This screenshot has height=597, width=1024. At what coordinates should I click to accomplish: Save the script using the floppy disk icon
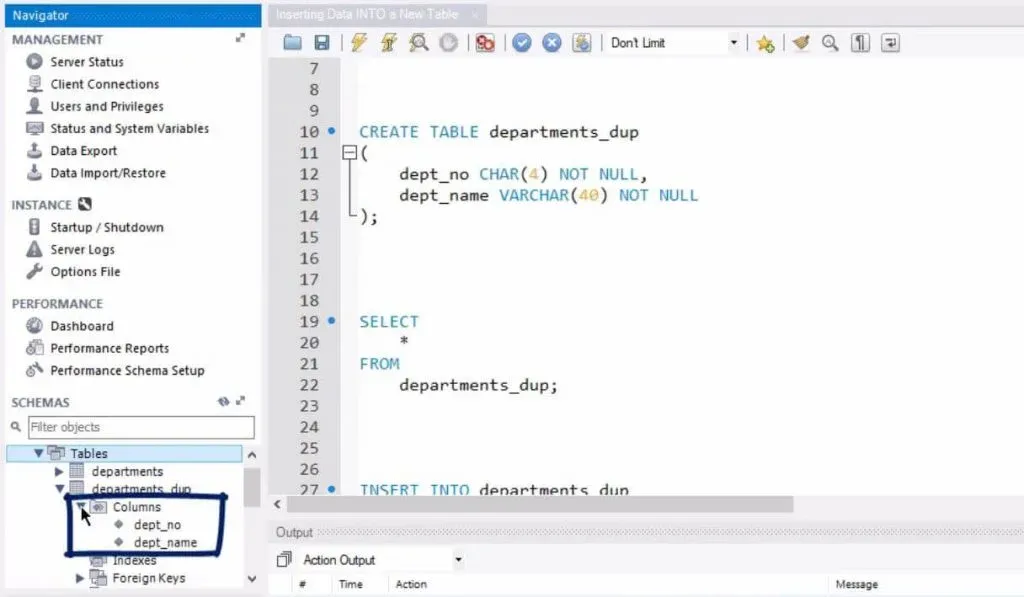pyautogui.click(x=321, y=43)
